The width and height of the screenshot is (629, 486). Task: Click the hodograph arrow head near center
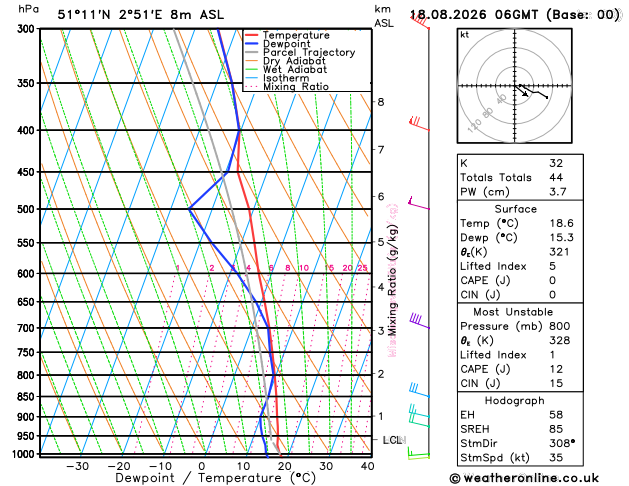click(526, 94)
